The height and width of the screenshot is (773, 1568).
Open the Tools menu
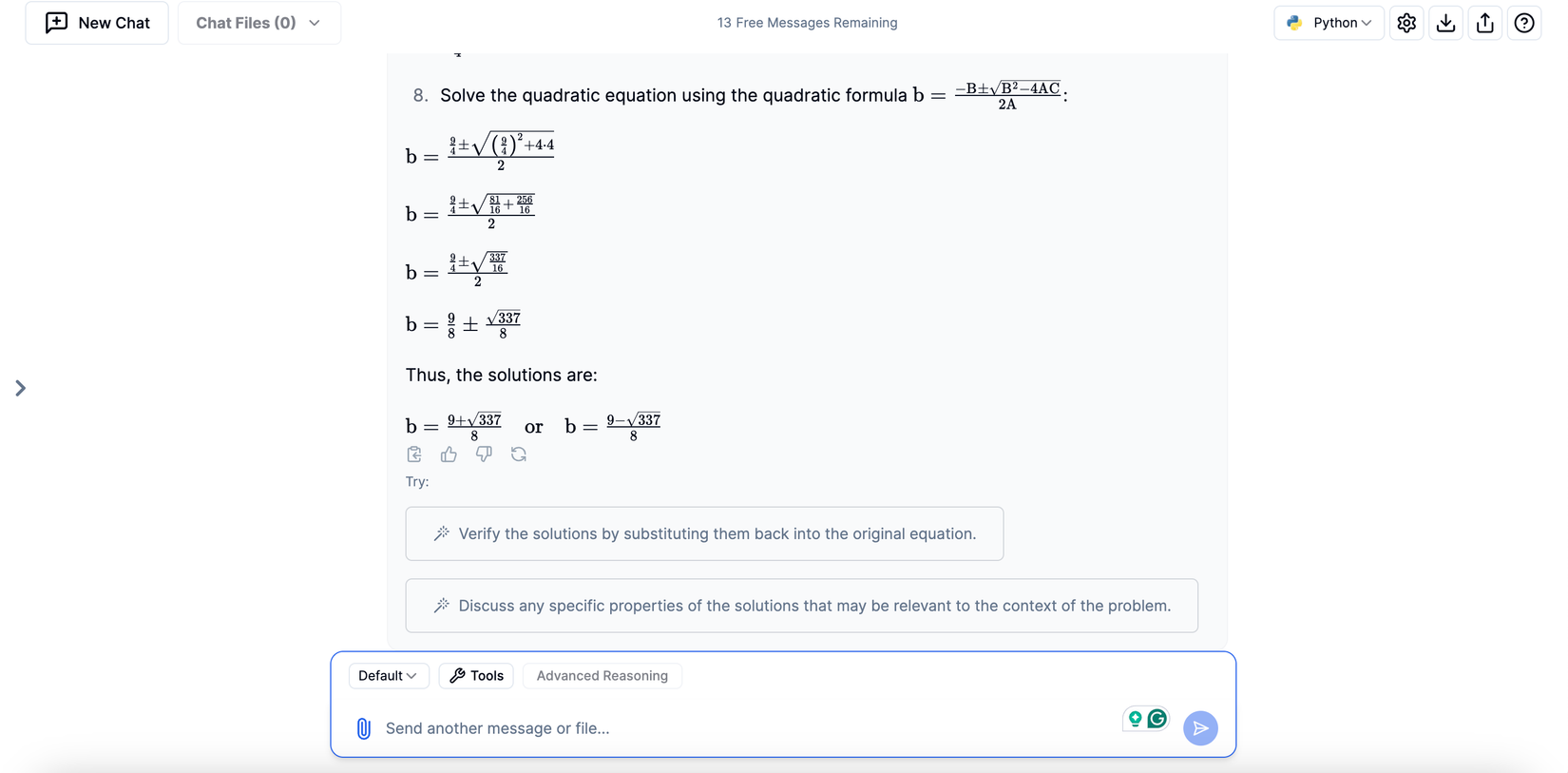point(476,675)
